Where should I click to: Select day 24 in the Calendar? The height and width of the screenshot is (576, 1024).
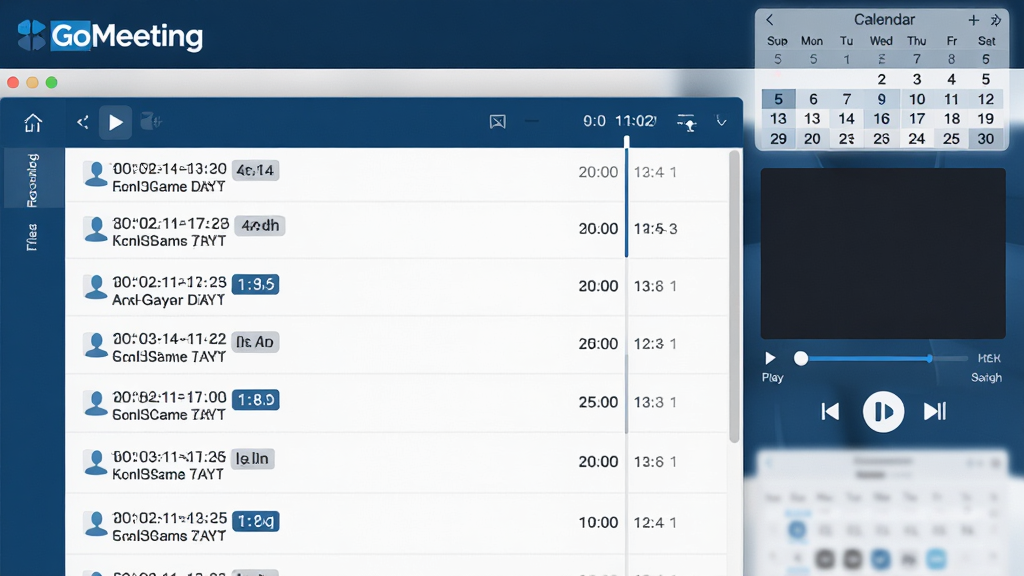coord(916,138)
